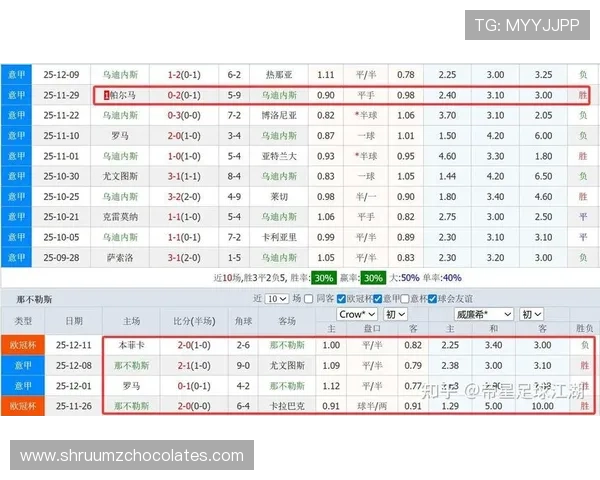Open home team 克雷莫纳
600x480 pixels.
(120, 217)
